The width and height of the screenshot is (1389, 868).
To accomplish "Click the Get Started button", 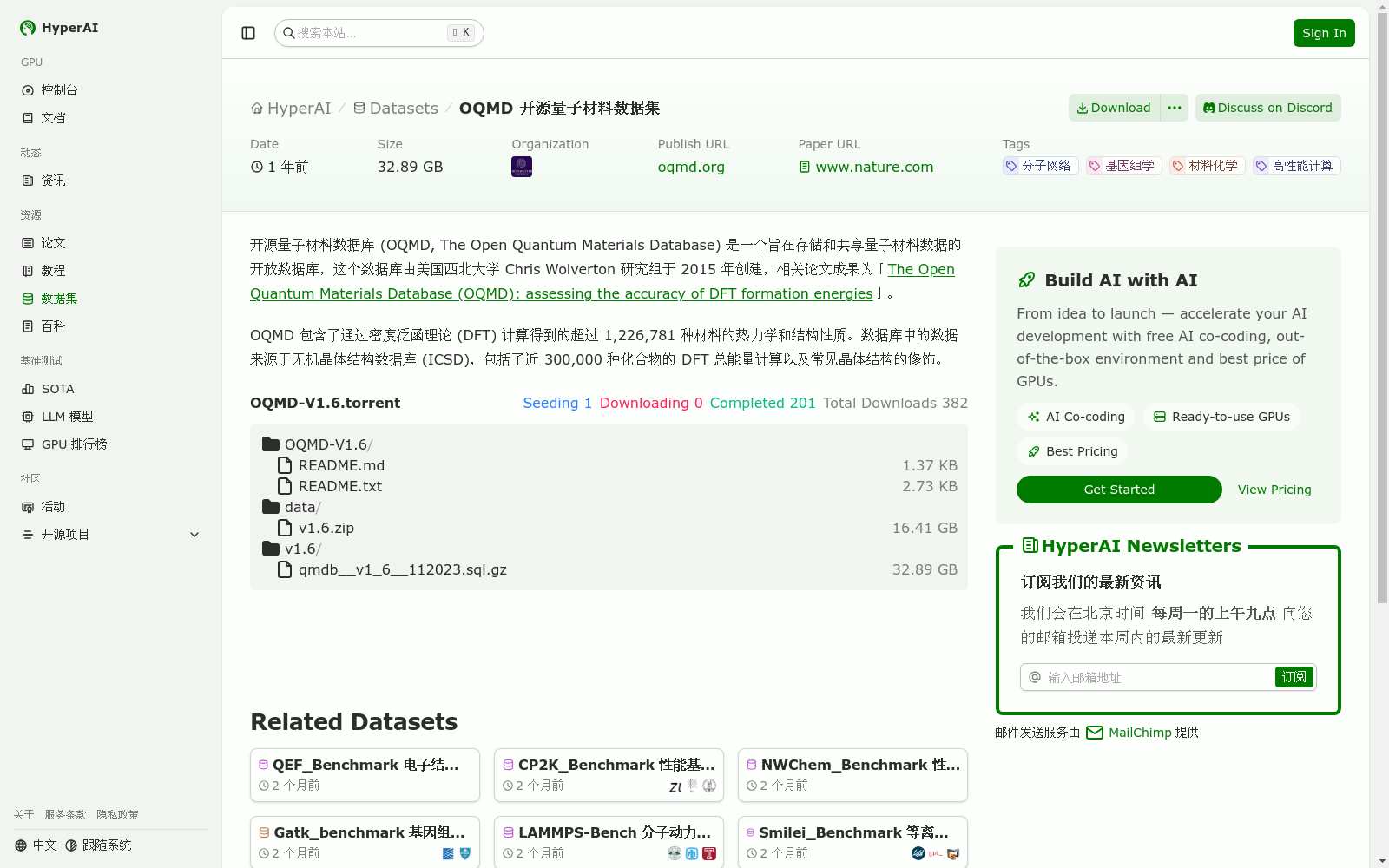I will point(1119,490).
